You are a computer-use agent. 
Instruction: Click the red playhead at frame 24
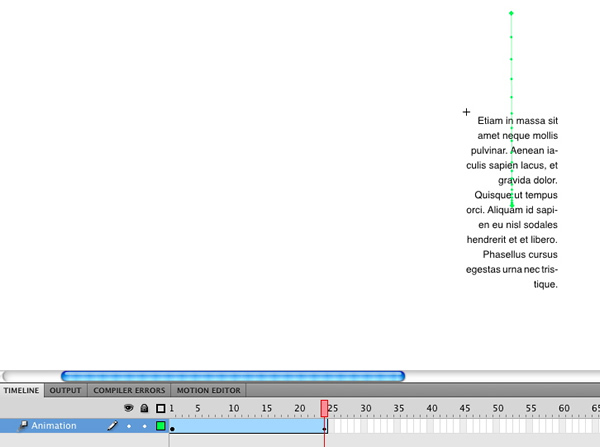pos(324,408)
